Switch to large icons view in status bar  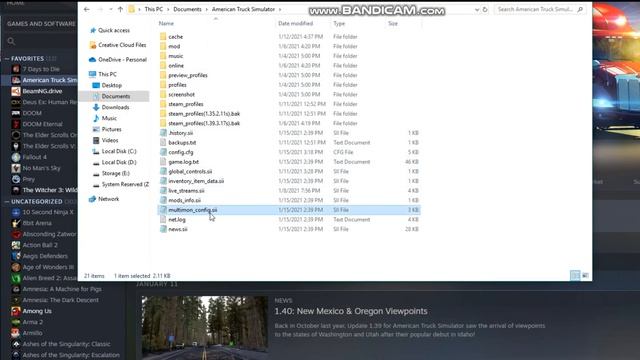pyautogui.click(x=585, y=276)
